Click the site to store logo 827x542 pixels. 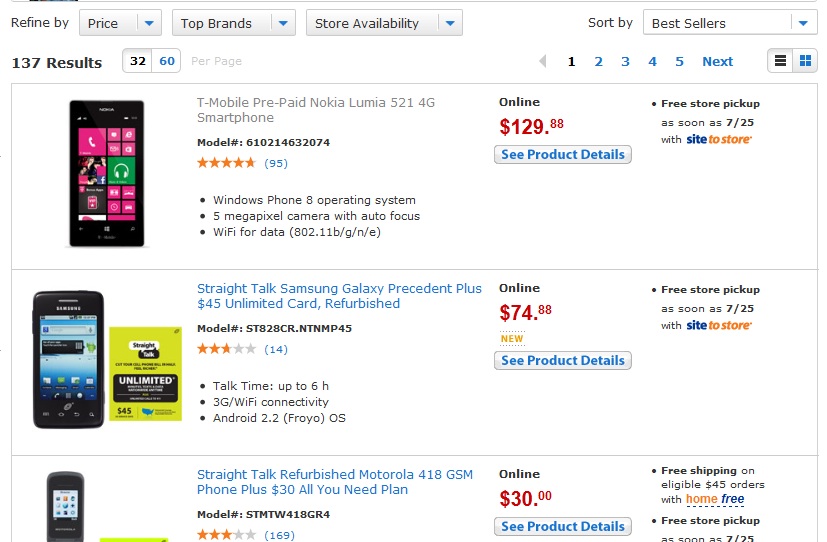coord(718,140)
